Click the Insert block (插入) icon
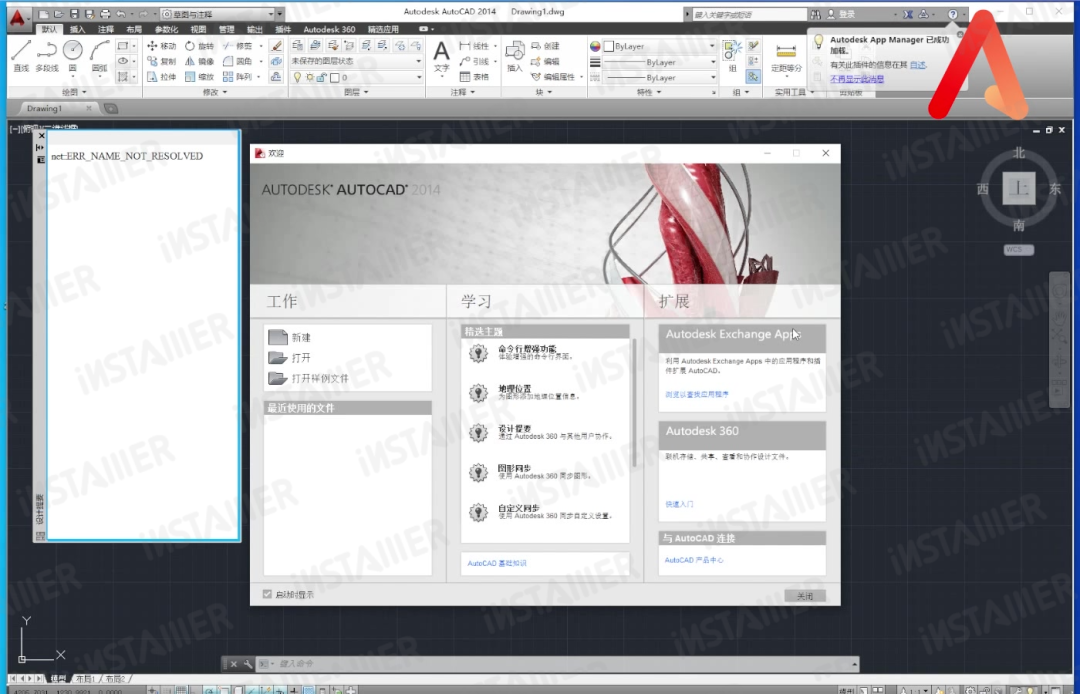Screen dimensions: 1080x694 (x=515, y=56)
